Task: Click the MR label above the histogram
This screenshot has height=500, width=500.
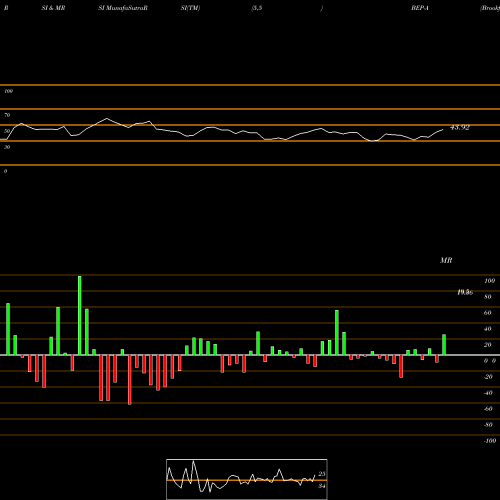Action: 446,260
